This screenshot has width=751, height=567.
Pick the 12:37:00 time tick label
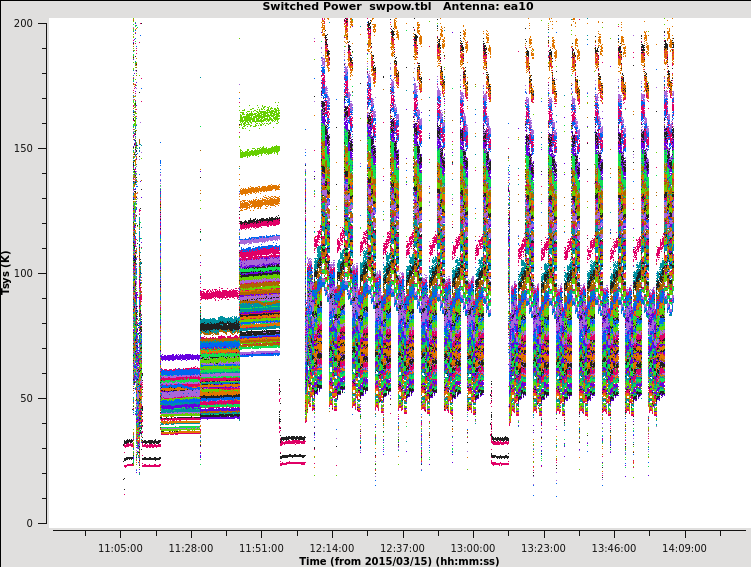pyautogui.click(x=402, y=548)
